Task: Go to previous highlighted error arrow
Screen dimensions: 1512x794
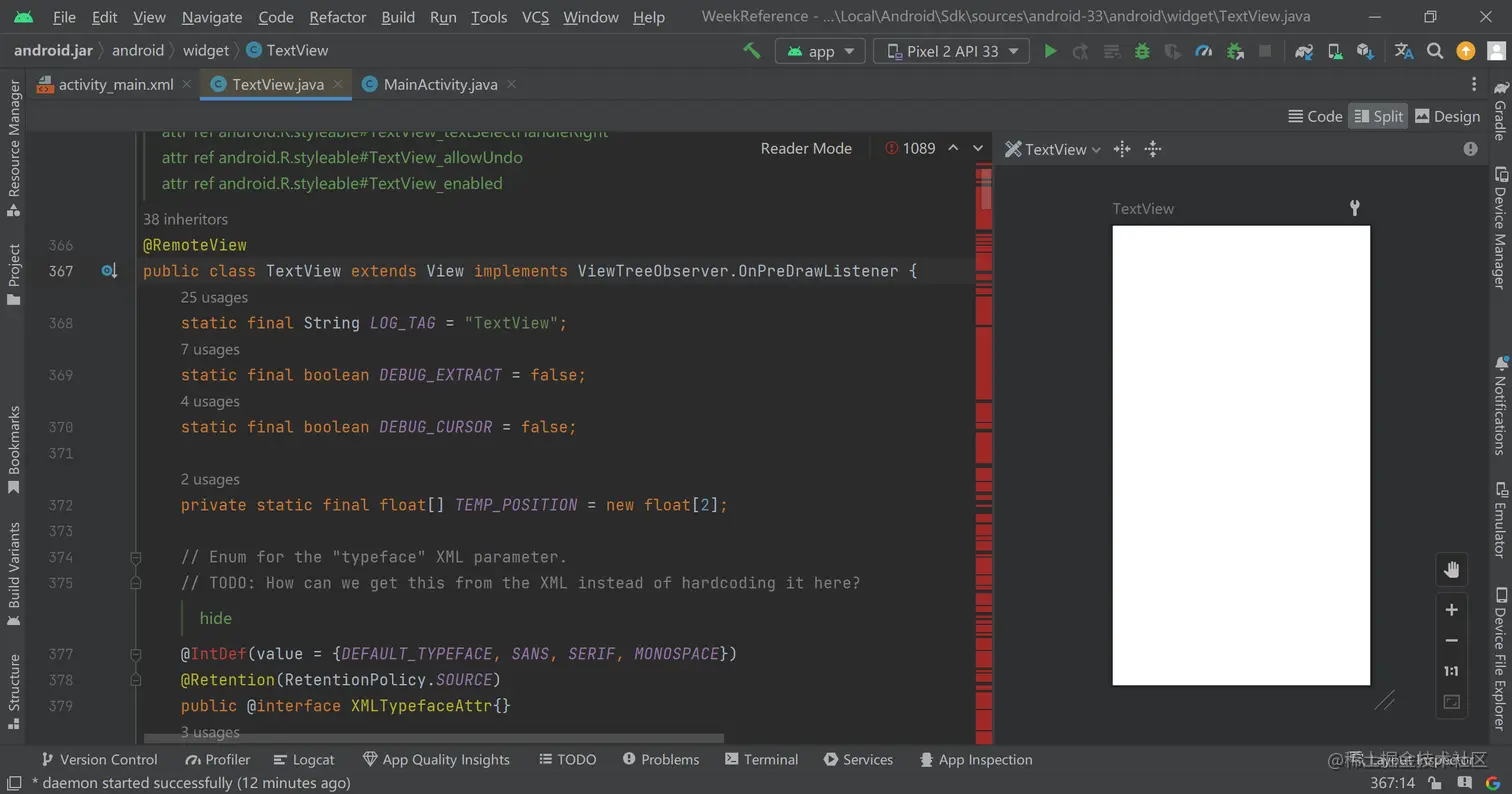Action: point(953,148)
